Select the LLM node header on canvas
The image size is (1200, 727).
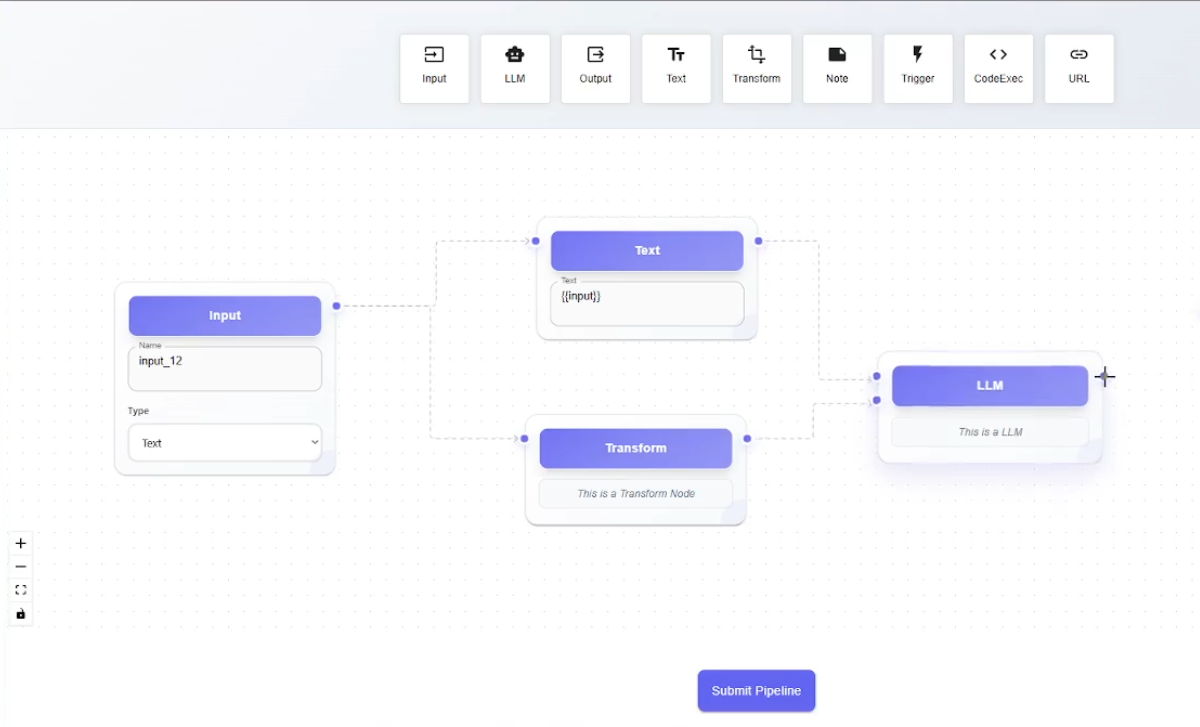pyautogui.click(x=989, y=386)
